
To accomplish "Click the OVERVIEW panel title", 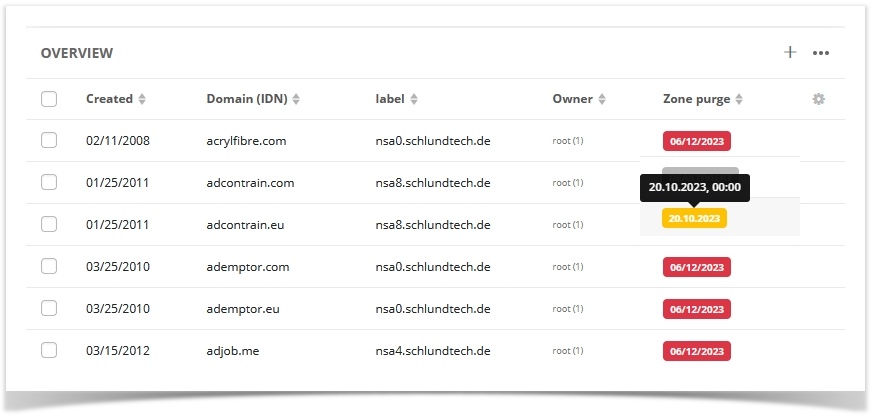I will (77, 53).
